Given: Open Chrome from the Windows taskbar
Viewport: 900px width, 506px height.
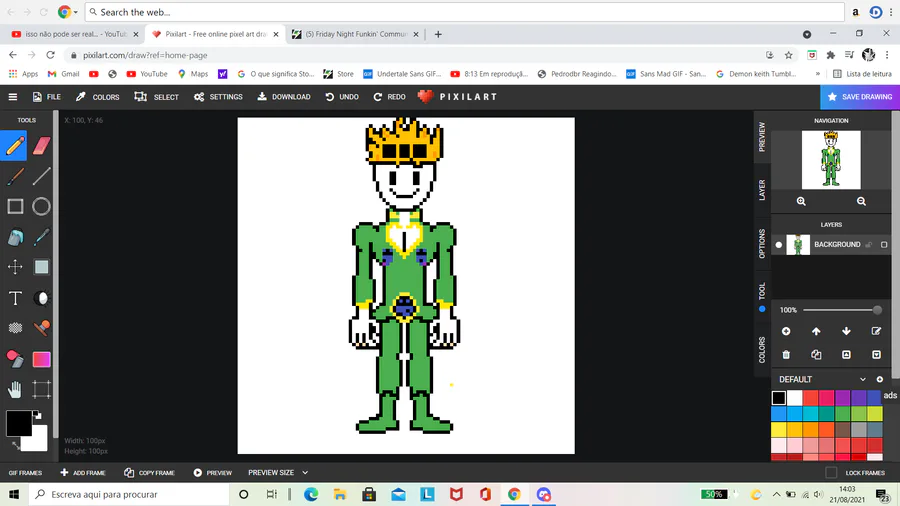Looking at the screenshot, I should pyautogui.click(x=514, y=494).
